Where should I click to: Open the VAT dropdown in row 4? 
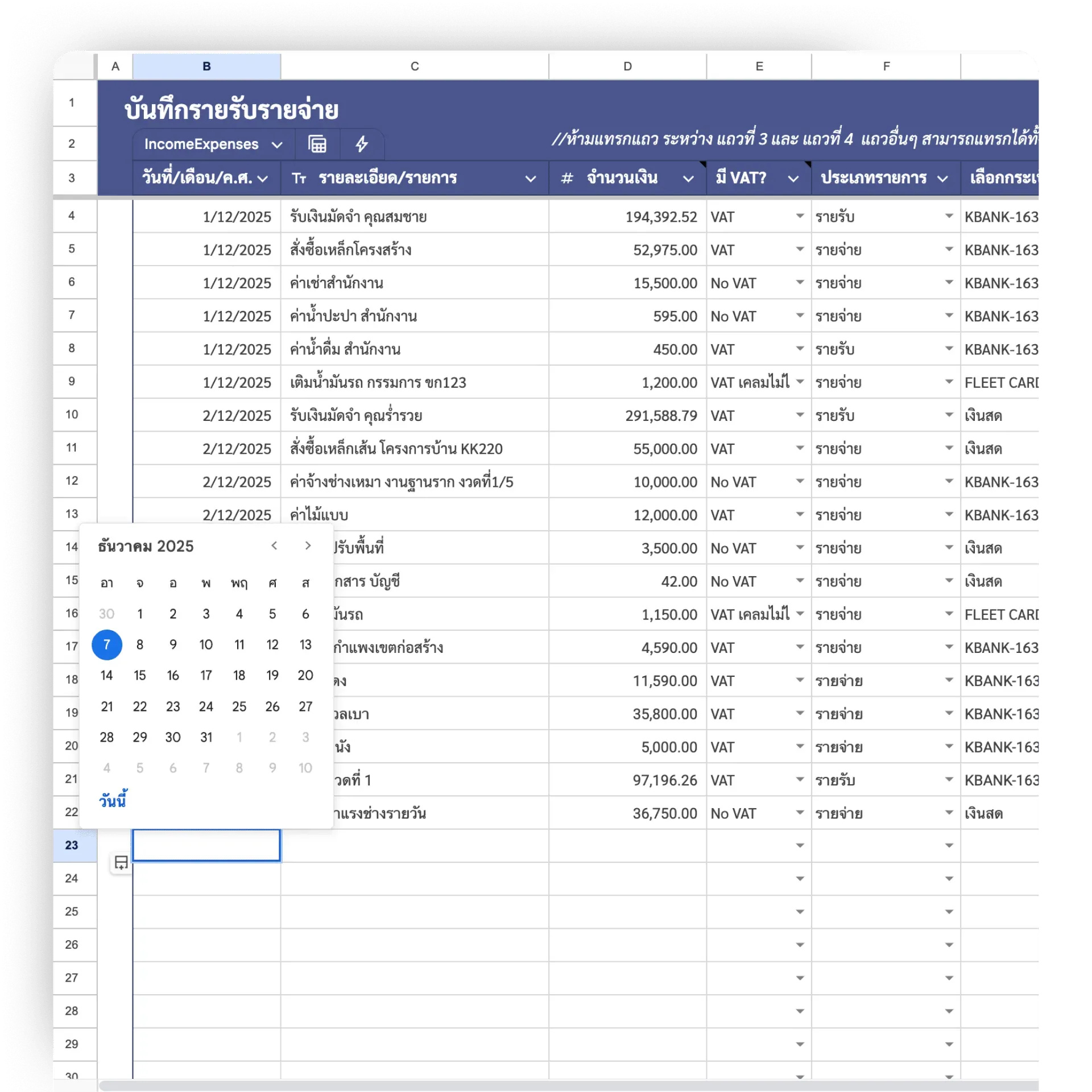click(x=800, y=216)
